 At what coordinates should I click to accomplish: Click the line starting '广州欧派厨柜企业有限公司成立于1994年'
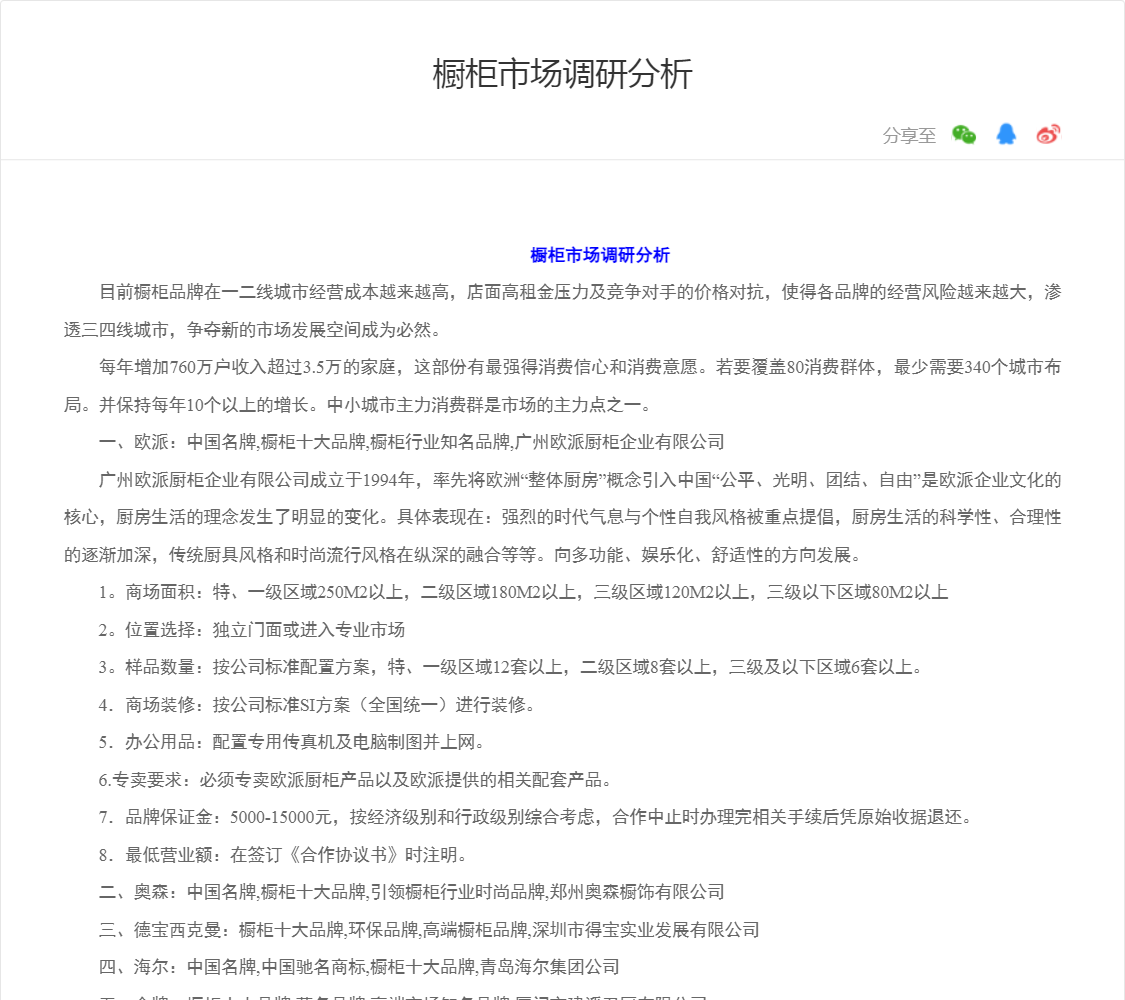(580, 480)
